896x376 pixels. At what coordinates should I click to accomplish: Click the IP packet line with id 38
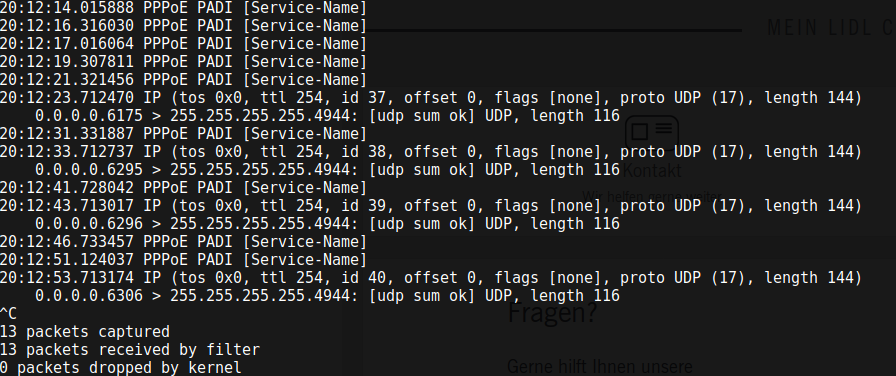pos(430,151)
